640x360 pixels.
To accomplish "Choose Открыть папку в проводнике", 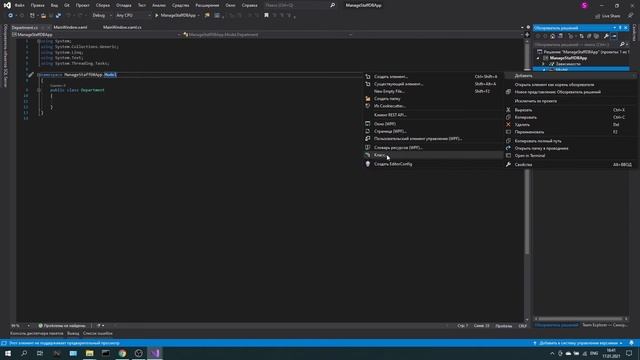I will [571, 149].
